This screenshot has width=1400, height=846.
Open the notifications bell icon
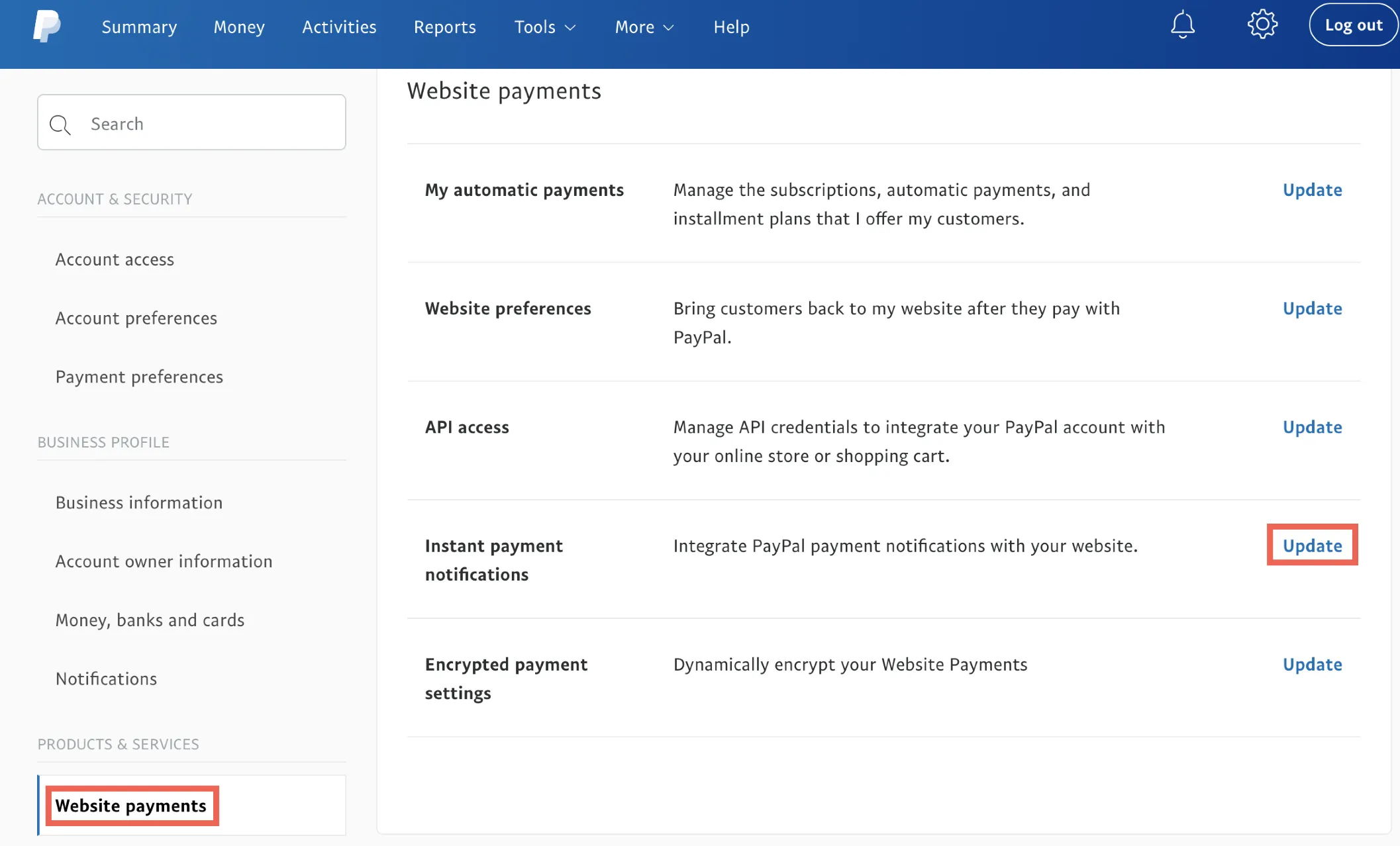pos(1182,26)
